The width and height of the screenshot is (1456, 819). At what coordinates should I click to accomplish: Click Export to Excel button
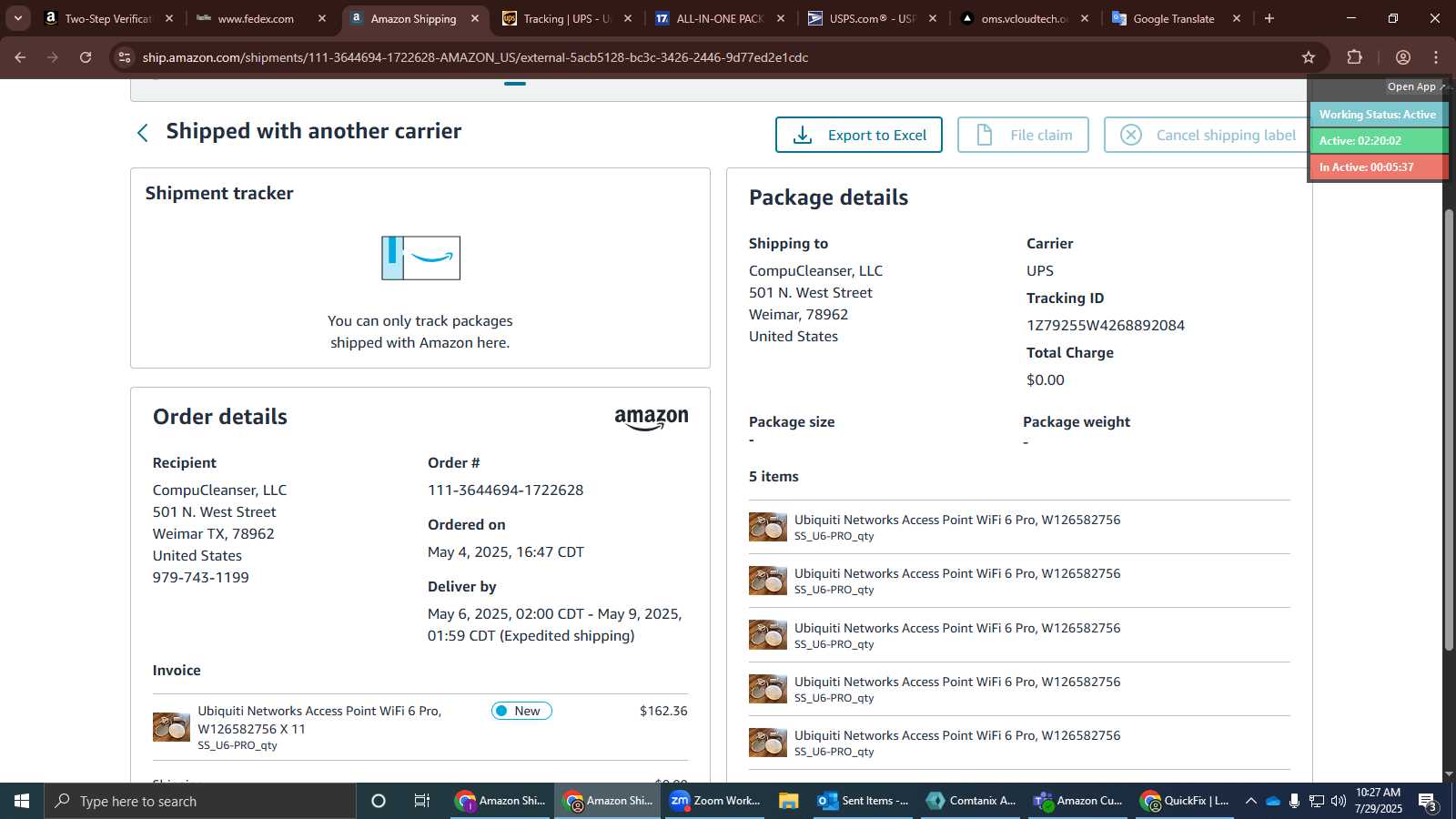coord(858,135)
